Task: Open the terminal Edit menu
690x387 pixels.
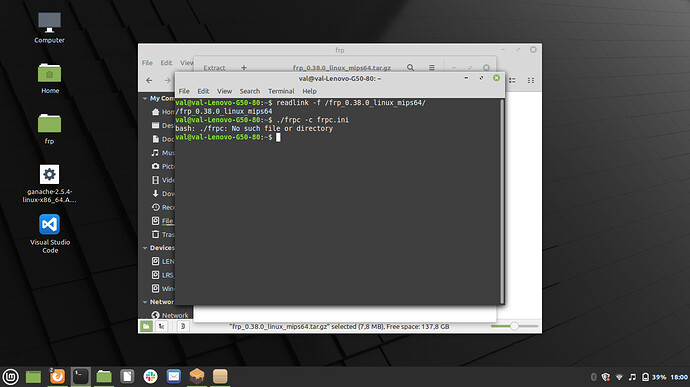Action: [203, 91]
